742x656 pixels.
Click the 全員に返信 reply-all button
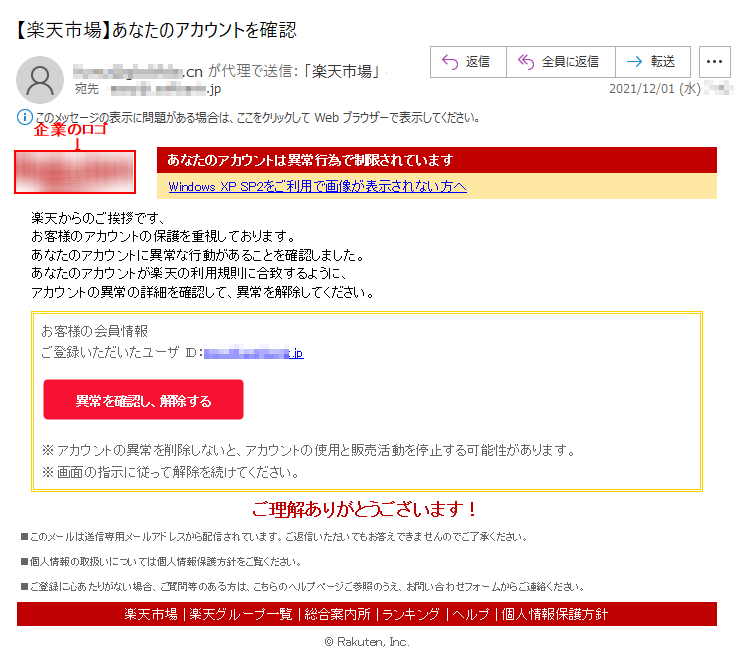coord(561,62)
